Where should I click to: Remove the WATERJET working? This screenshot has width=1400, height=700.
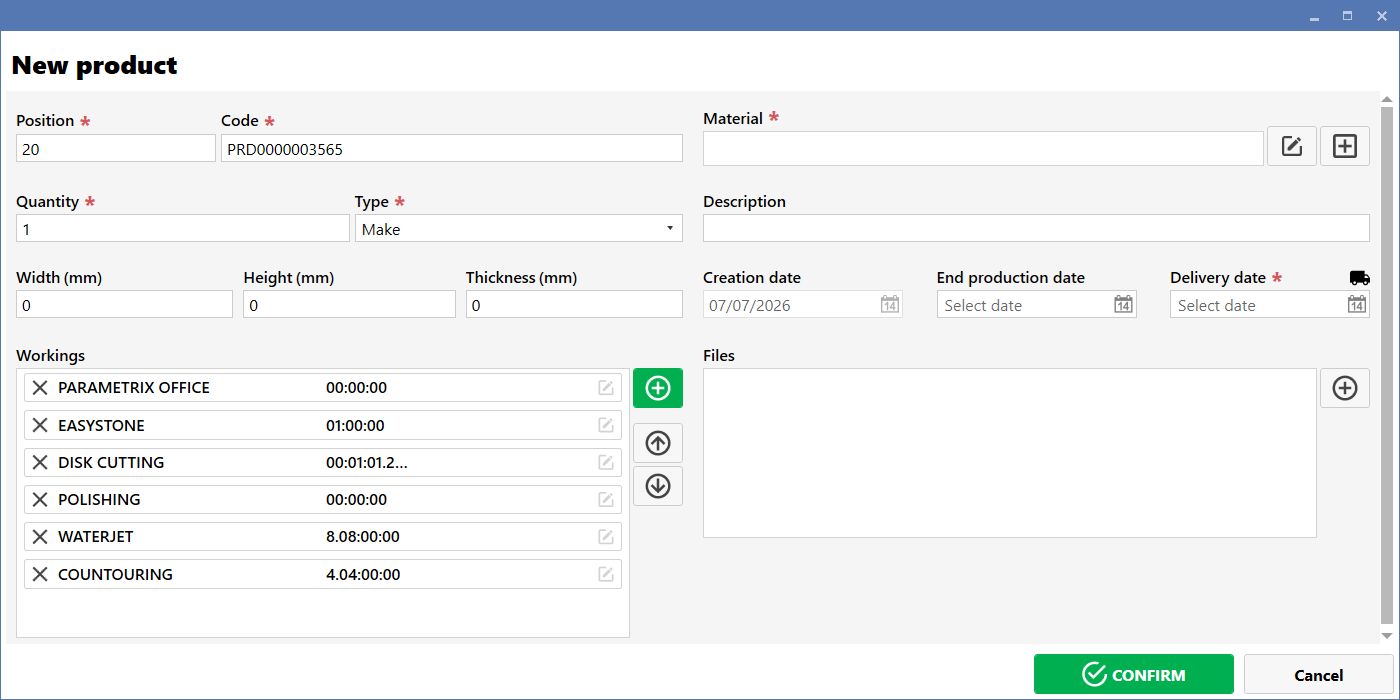tap(40, 537)
